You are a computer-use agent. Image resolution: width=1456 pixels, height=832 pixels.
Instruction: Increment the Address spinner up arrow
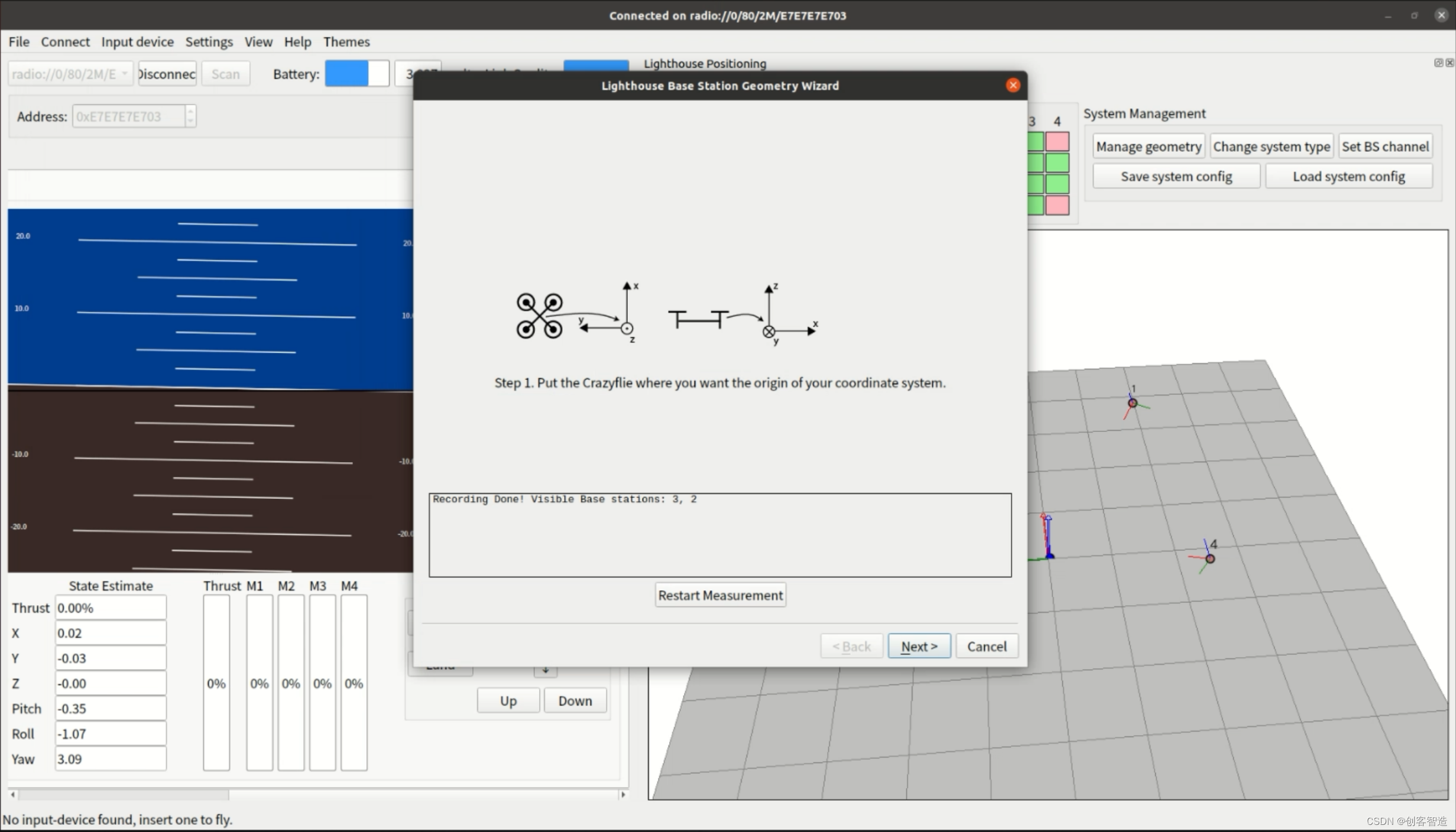click(x=190, y=111)
